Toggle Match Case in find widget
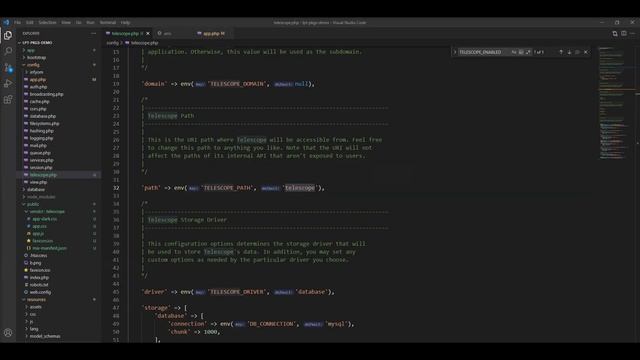The image size is (640, 360). point(514,52)
